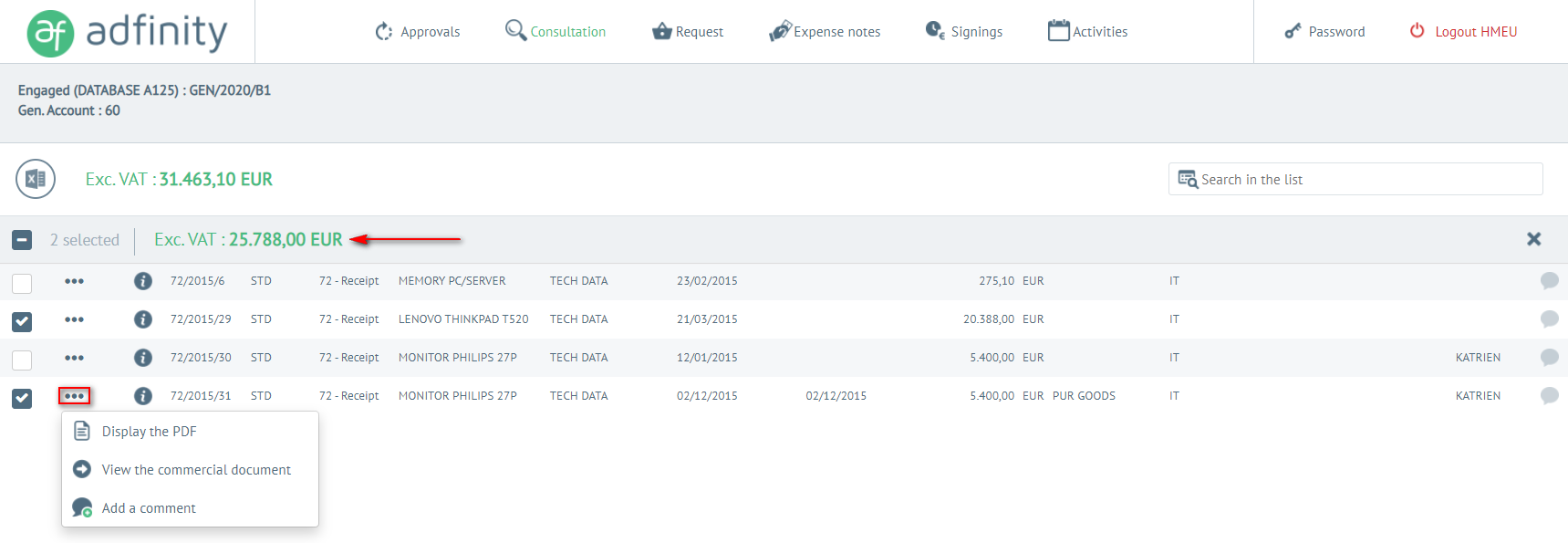Click info icon for receipt 72/2015/30

143,358
